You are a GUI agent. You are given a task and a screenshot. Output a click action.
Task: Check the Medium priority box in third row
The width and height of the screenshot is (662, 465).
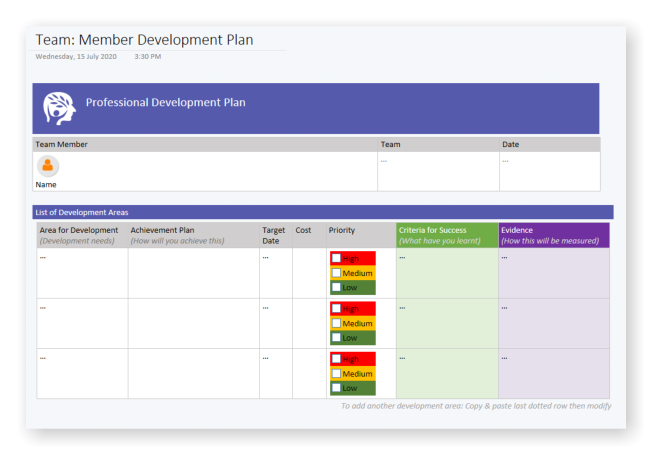point(336,373)
